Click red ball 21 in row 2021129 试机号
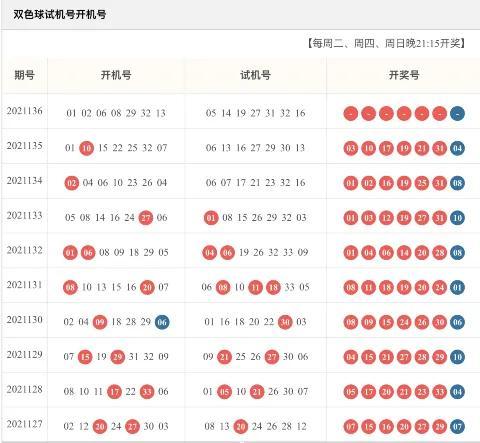480x443 pixels. 224,357
